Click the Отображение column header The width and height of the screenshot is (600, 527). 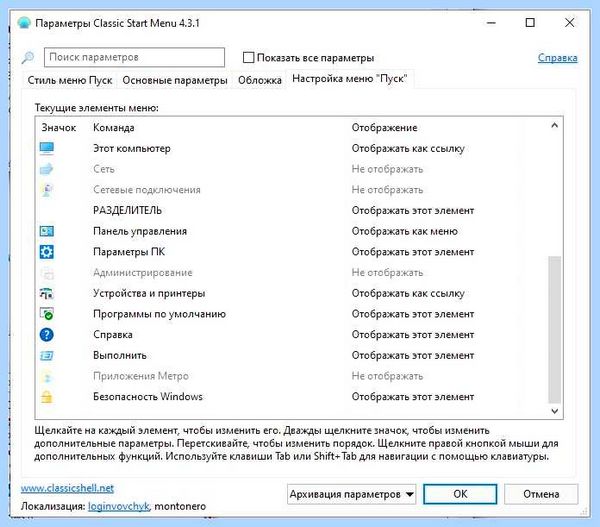pos(384,127)
